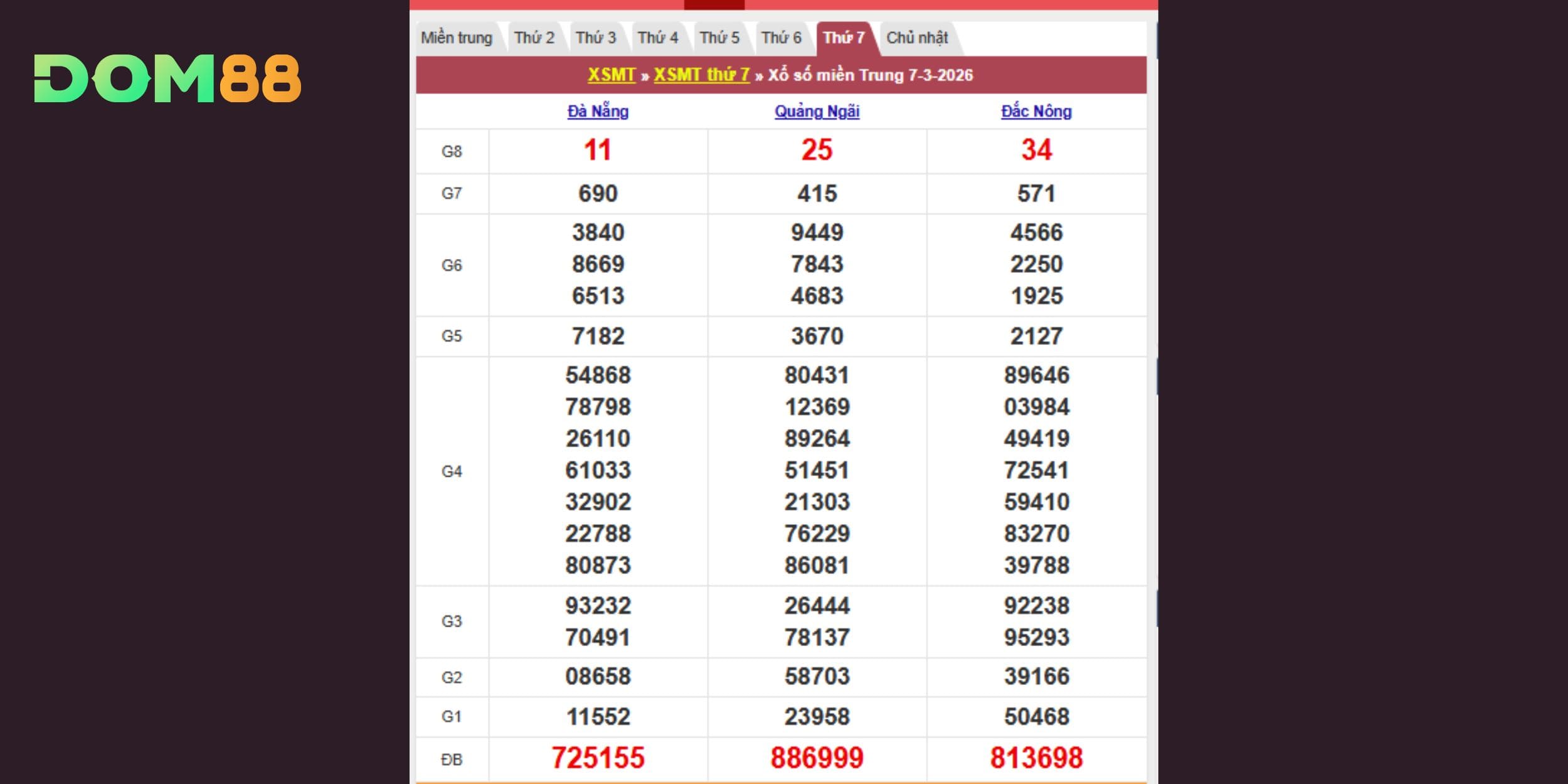The image size is (1568, 784).
Task: Go to the Thứ 6 tab
Action: point(781,38)
